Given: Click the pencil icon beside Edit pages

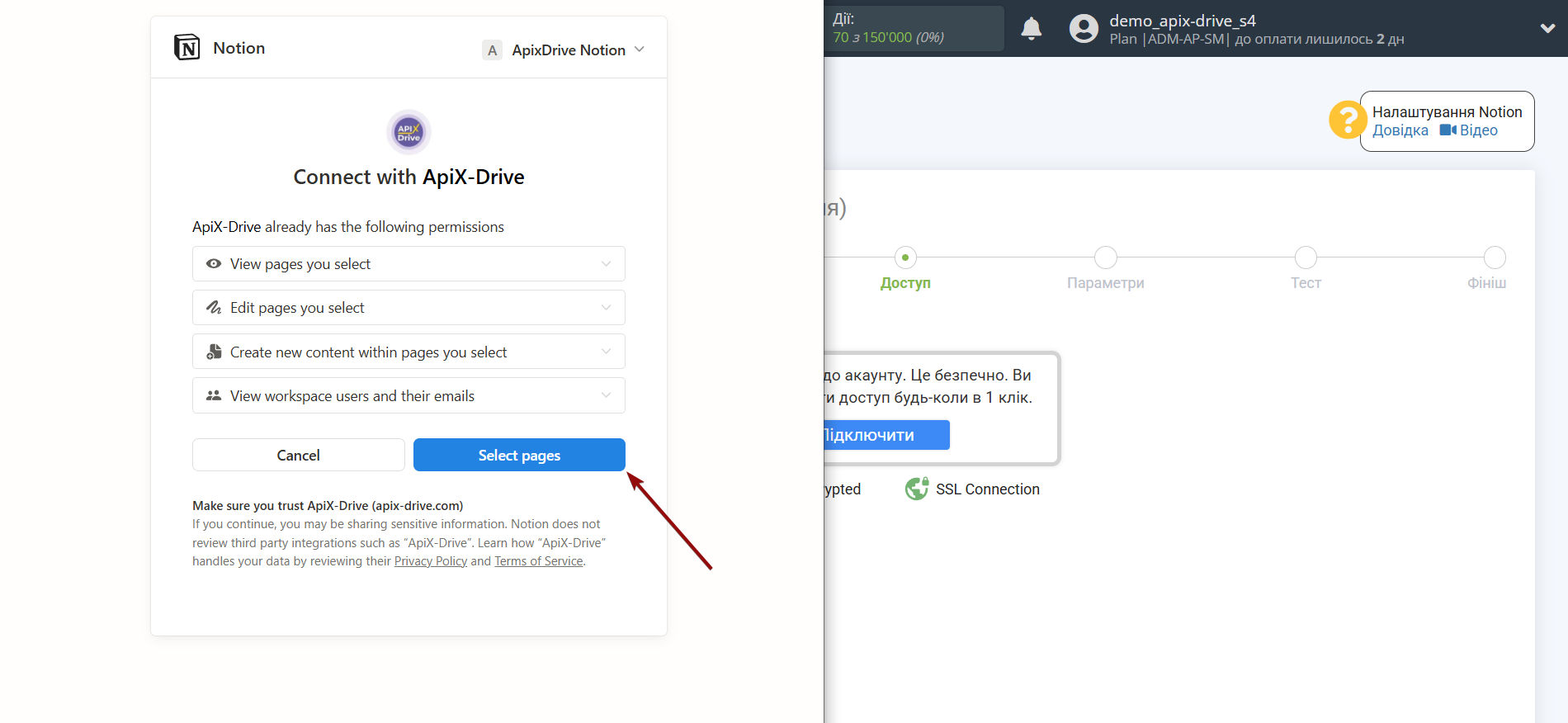Looking at the screenshot, I should pyautogui.click(x=214, y=308).
